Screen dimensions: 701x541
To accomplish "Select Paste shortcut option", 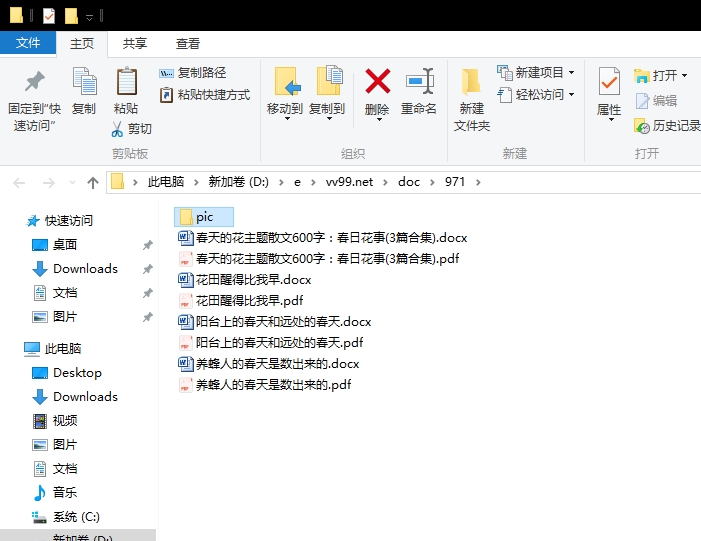I will [205, 95].
